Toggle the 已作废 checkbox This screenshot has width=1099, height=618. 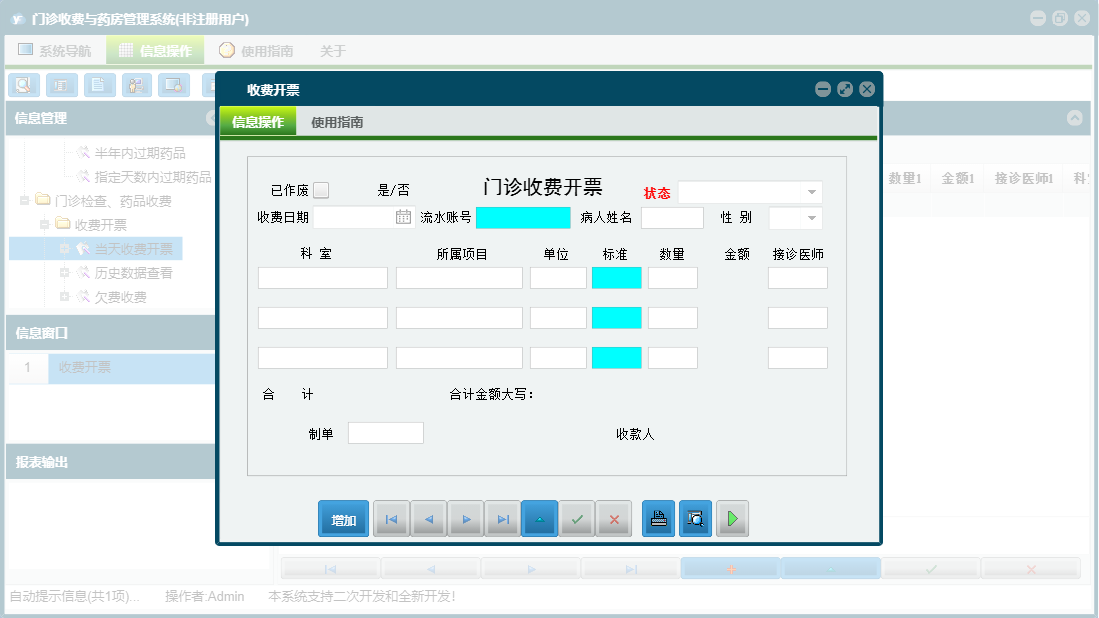[x=320, y=190]
